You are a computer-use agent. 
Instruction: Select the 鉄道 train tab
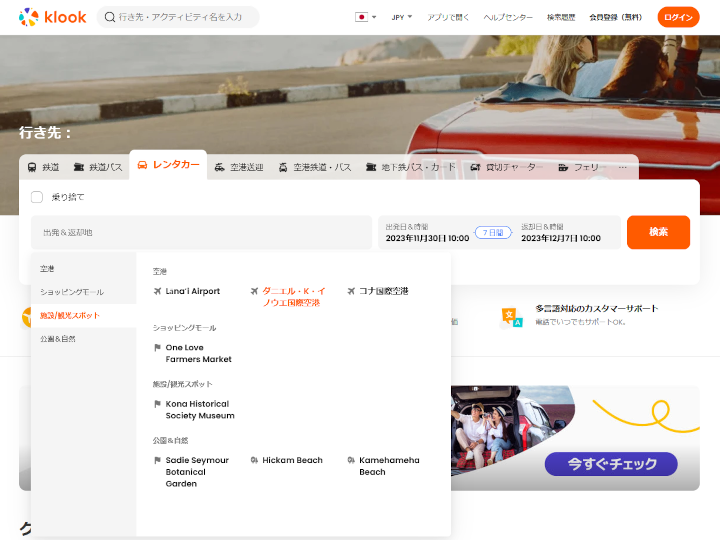point(43,167)
